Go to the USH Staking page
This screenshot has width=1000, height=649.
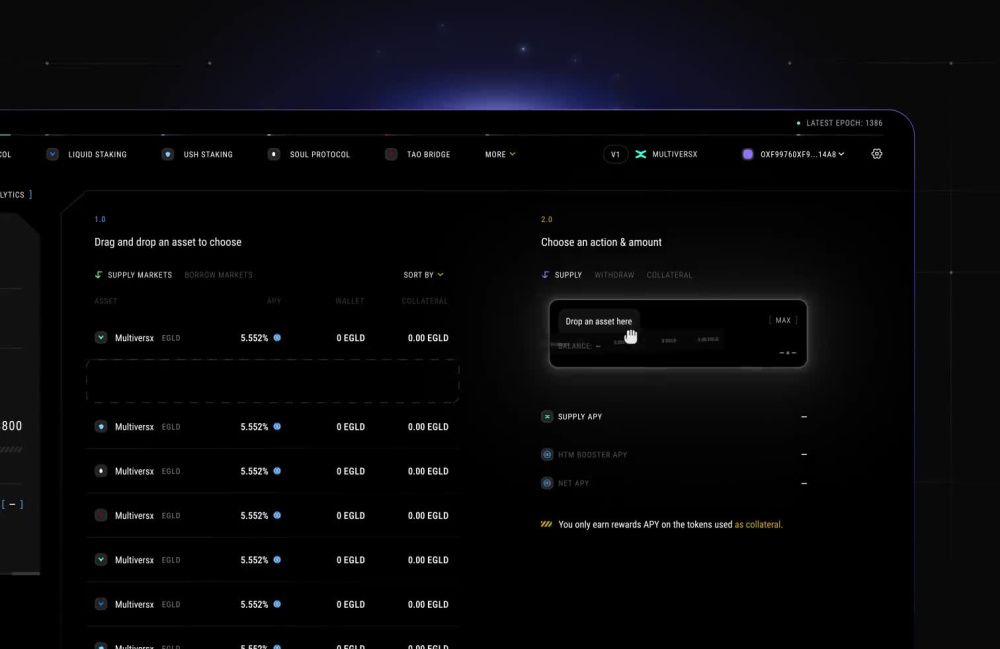208,154
